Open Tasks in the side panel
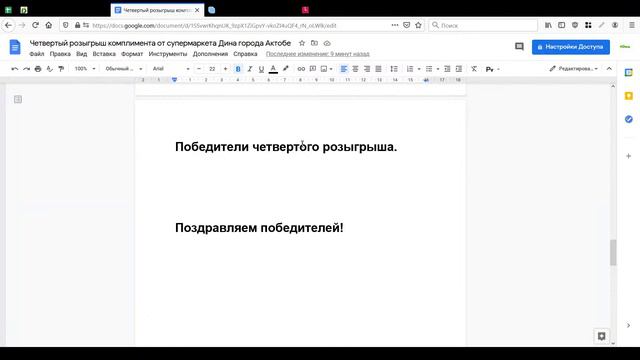The width and height of the screenshot is (640, 360). pyautogui.click(x=629, y=119)
